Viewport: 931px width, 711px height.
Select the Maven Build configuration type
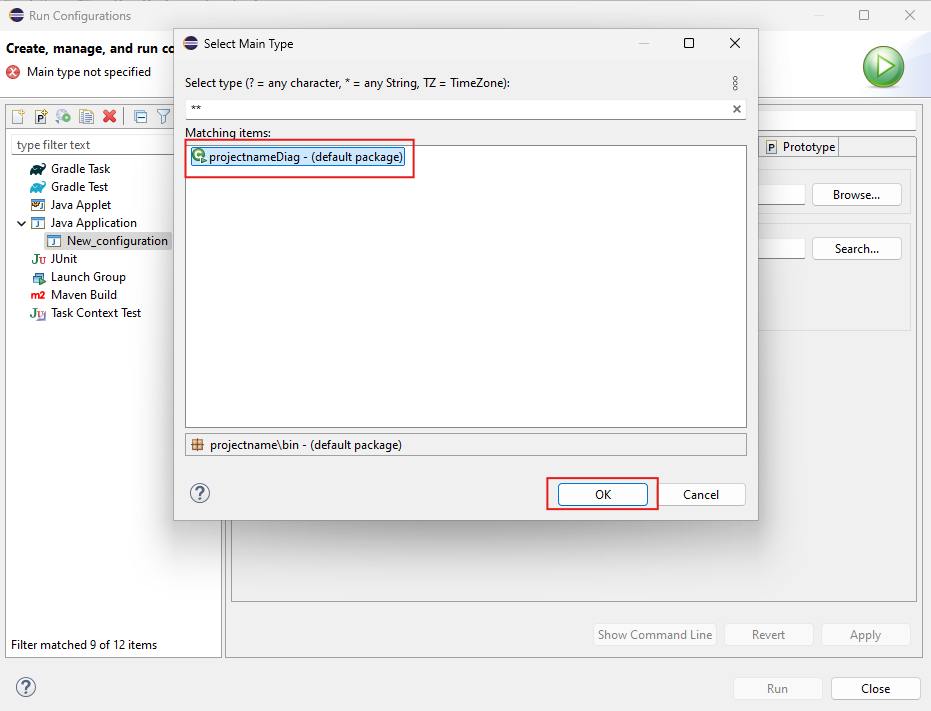click(83, 295)
